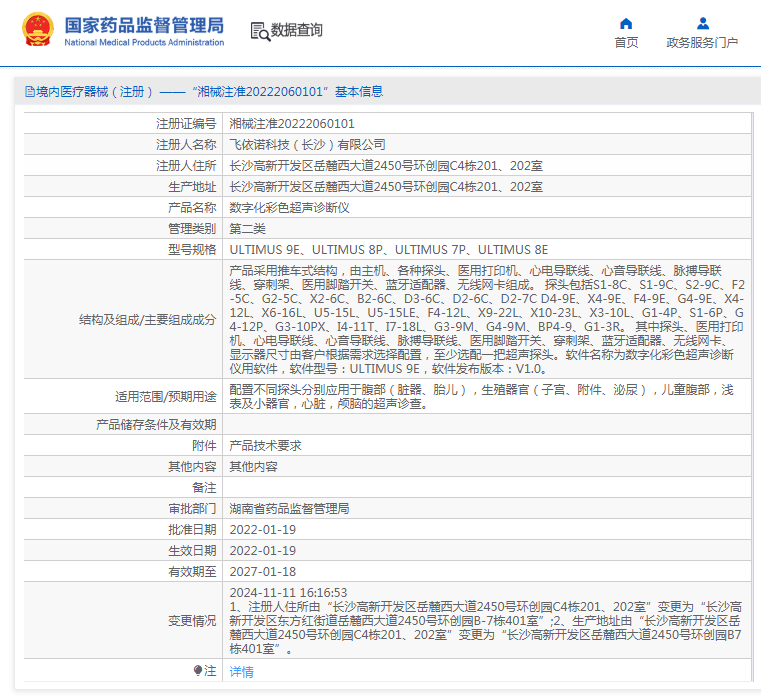Go to 首页 text link
Viewport: 761px width, 699px height.
[x=626, y=43]
